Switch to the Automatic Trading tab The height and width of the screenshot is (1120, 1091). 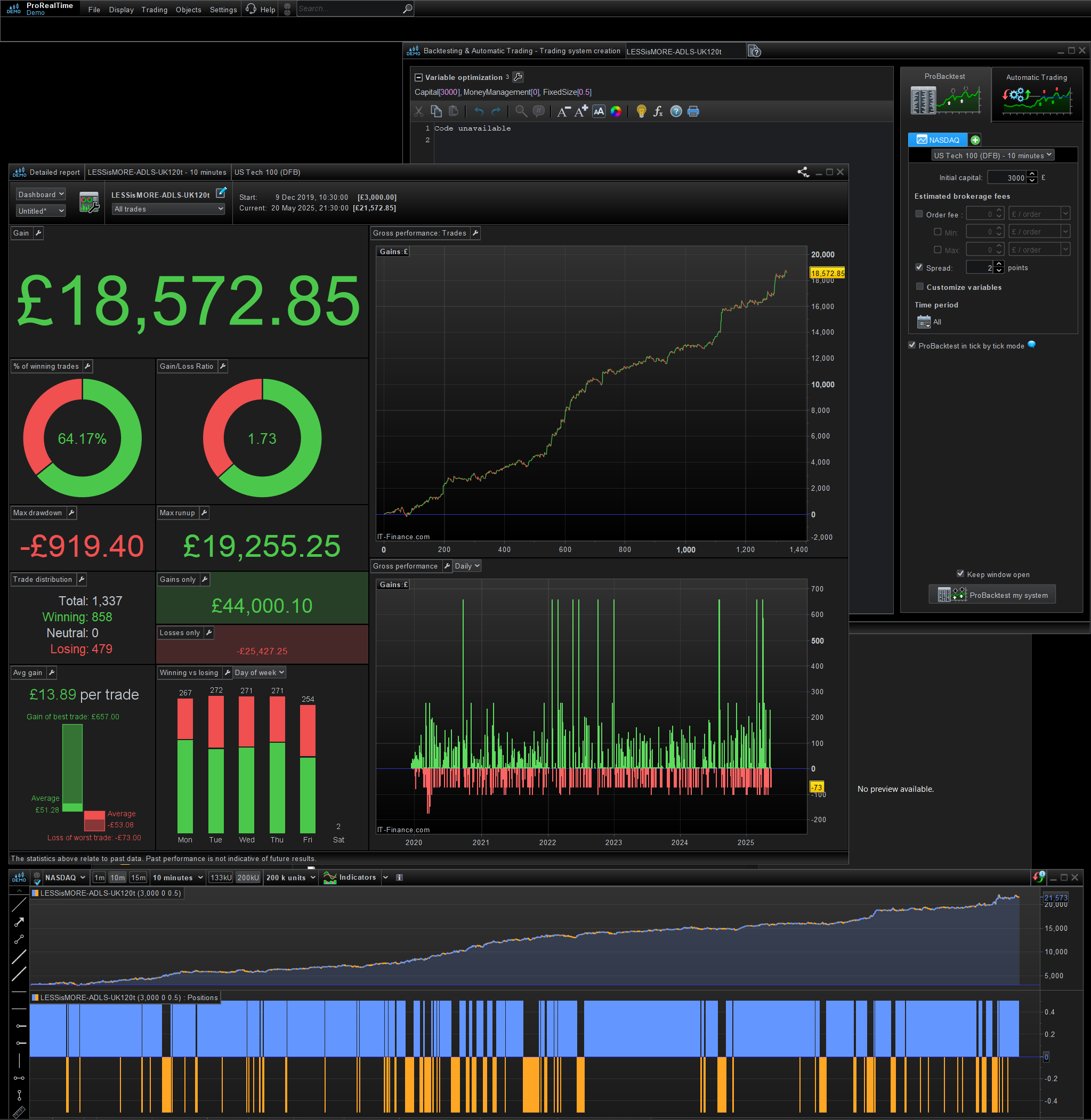(x=1036, y=92)
